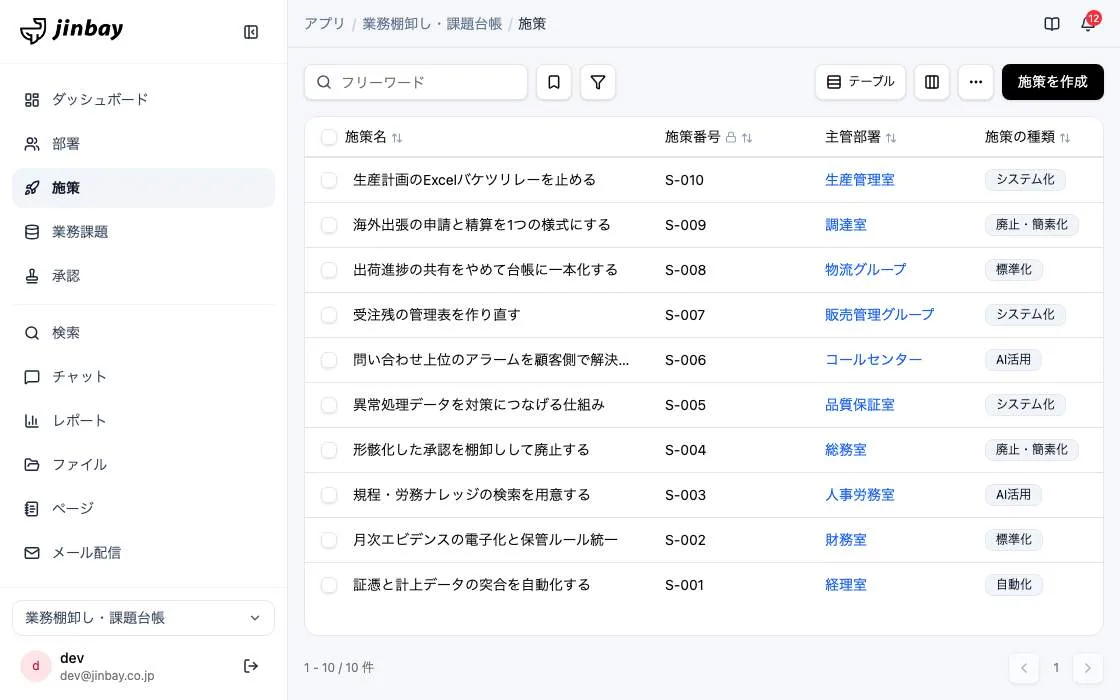Screen dimensions: 1120x700
Task: Open 業務課題 in sidebar
Action: pos(144,231)
